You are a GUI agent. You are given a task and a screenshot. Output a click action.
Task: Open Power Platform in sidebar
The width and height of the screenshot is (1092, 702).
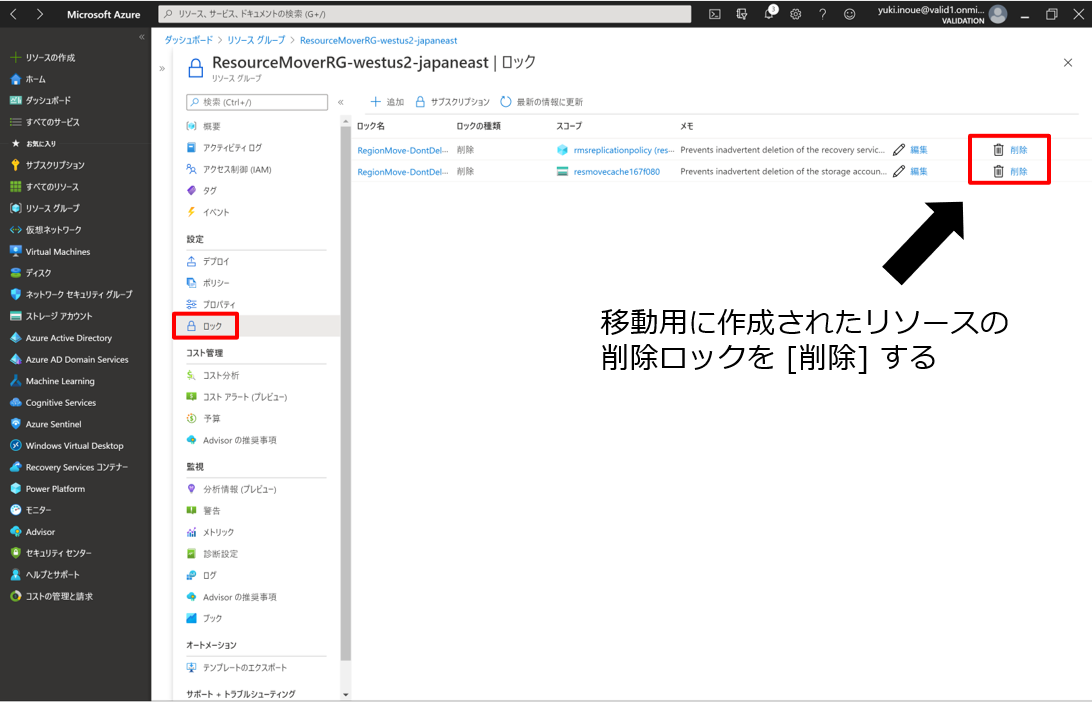[47, 489]
